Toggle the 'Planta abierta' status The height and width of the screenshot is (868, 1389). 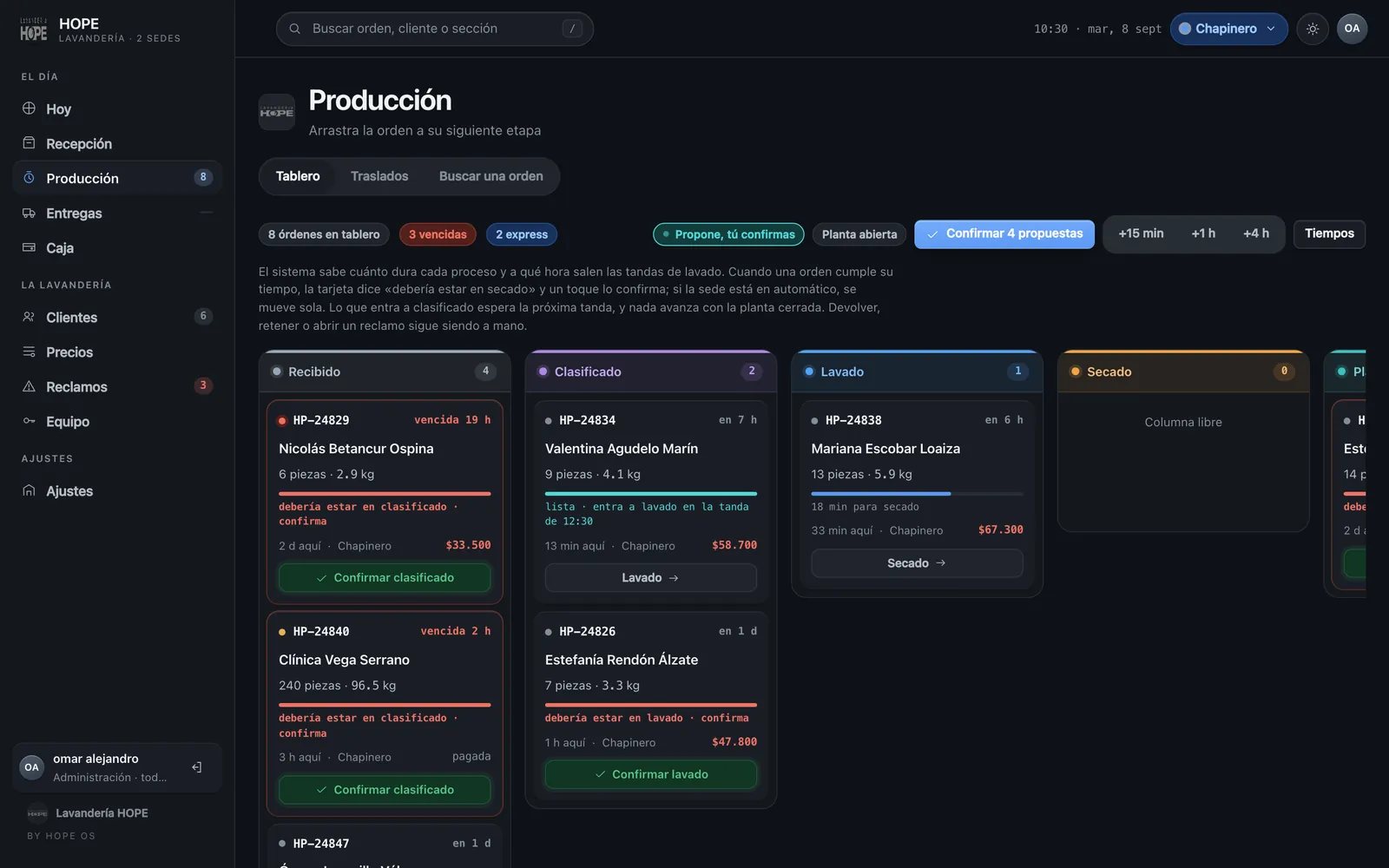click(859, 234)
